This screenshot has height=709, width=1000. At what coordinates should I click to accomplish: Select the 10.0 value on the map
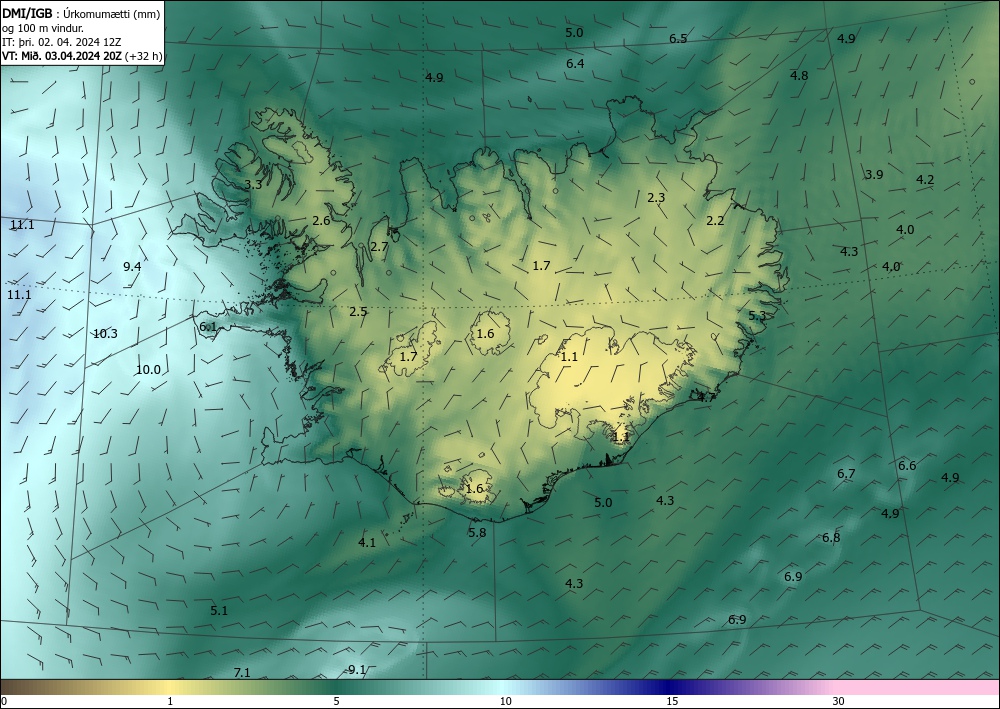point(149,370)
